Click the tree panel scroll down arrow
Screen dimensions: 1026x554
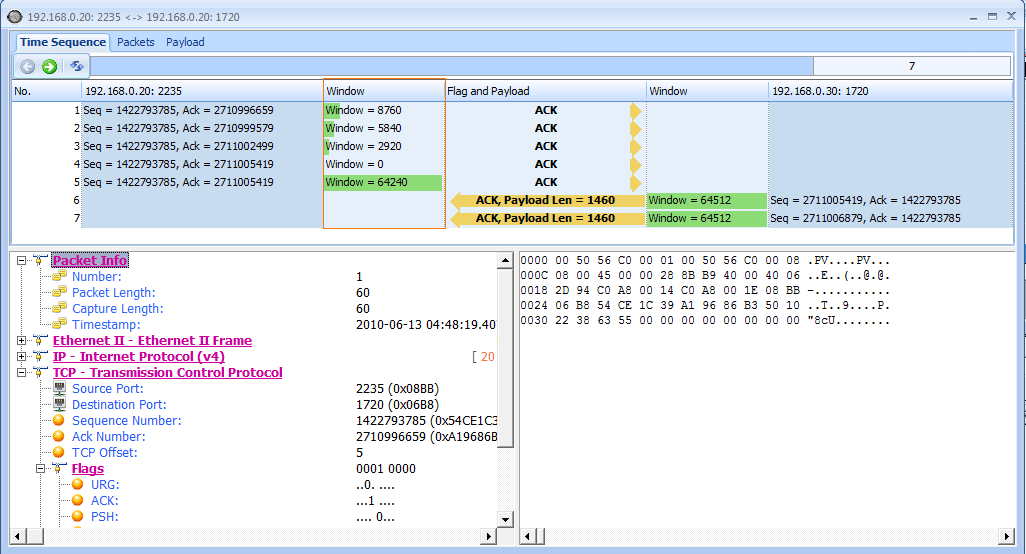click(505, 520)
